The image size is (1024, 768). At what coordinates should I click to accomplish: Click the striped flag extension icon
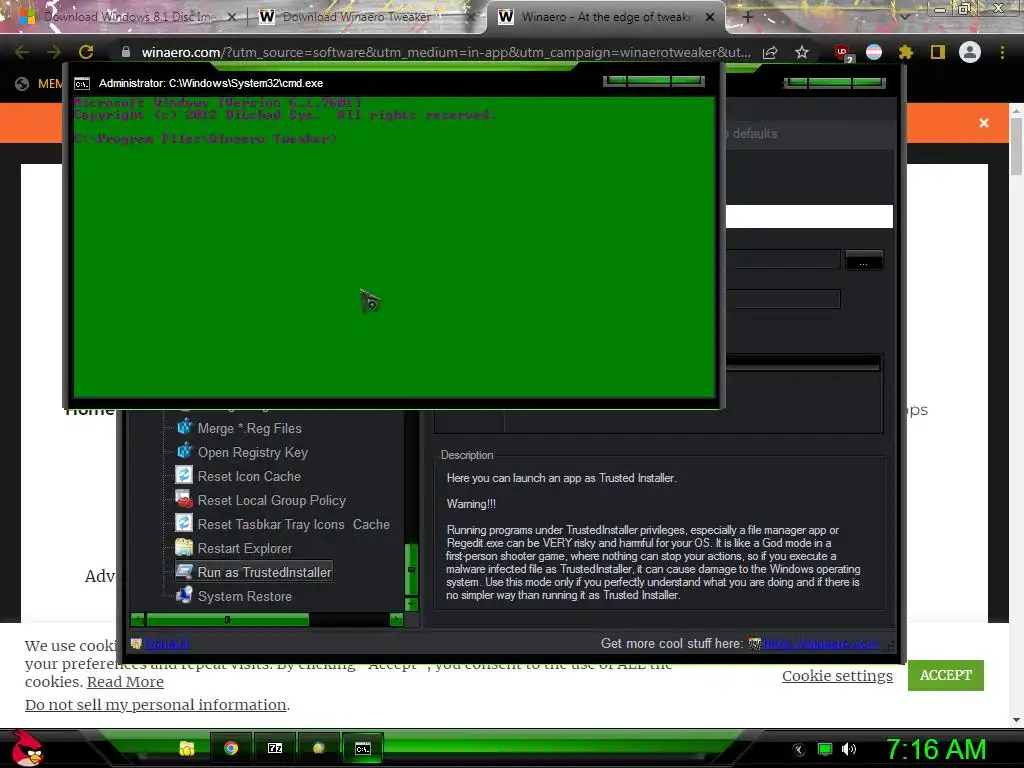(874, 52)
